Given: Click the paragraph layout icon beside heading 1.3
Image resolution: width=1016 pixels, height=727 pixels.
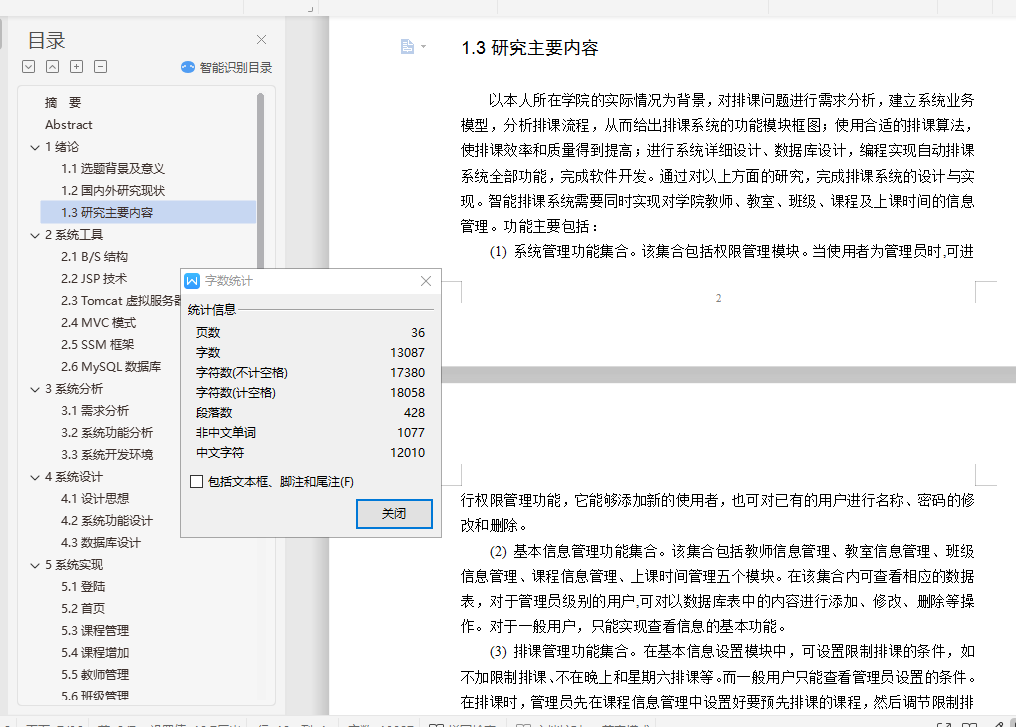Looking at the screenshot, I should 407,47.
